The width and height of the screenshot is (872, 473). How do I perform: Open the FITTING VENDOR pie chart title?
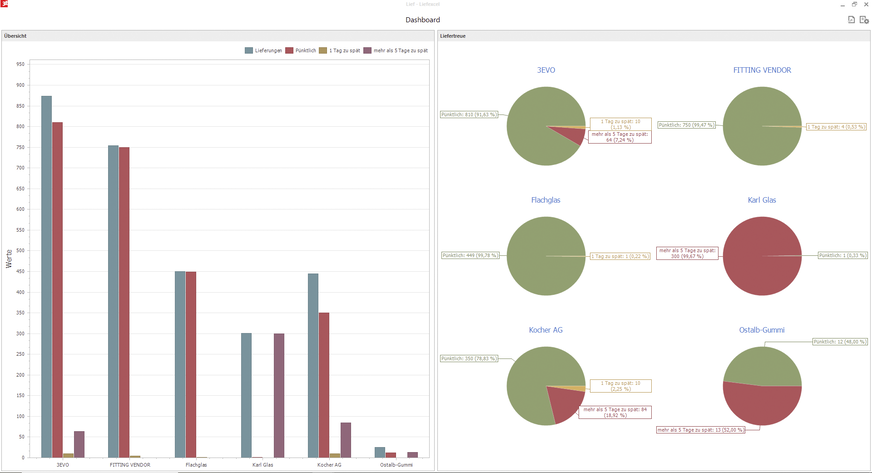(762, 70)
